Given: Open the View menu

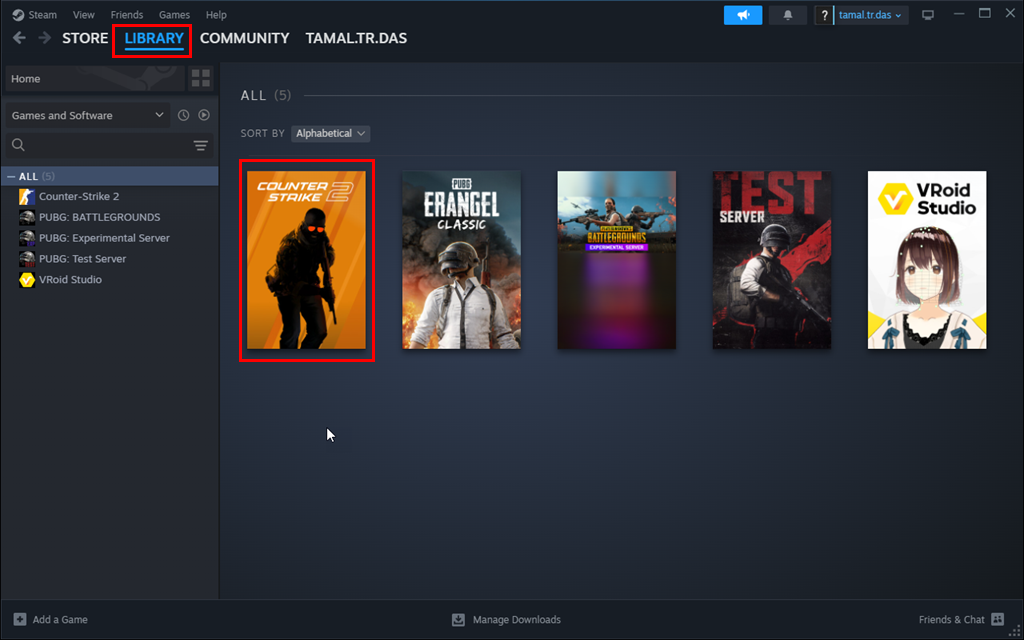Looking at the screenshot, I should click(x=84, y=14).
